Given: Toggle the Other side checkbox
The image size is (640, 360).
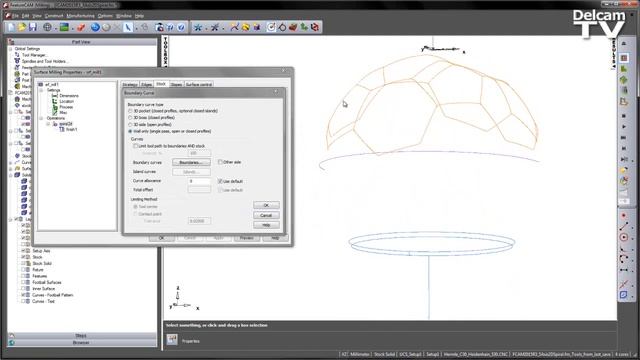Looking at the screenshot, I should click(x=220, y=162).
